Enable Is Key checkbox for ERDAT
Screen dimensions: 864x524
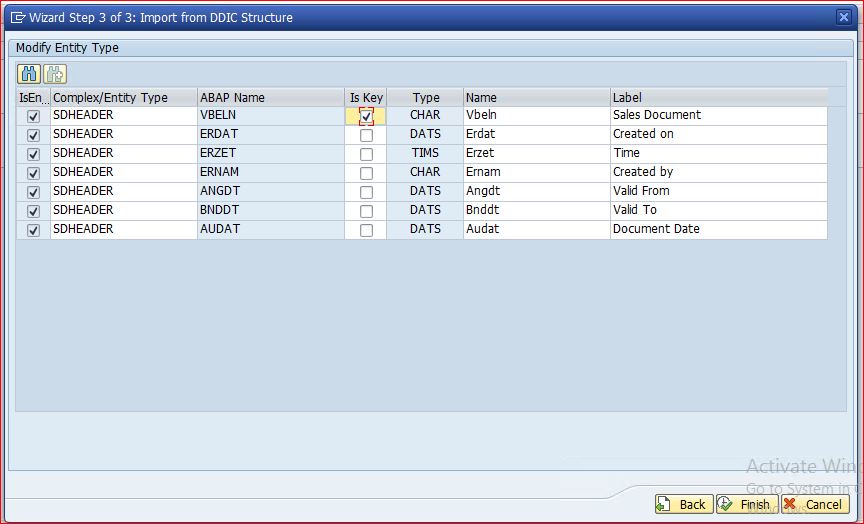(x=366, y=135)
